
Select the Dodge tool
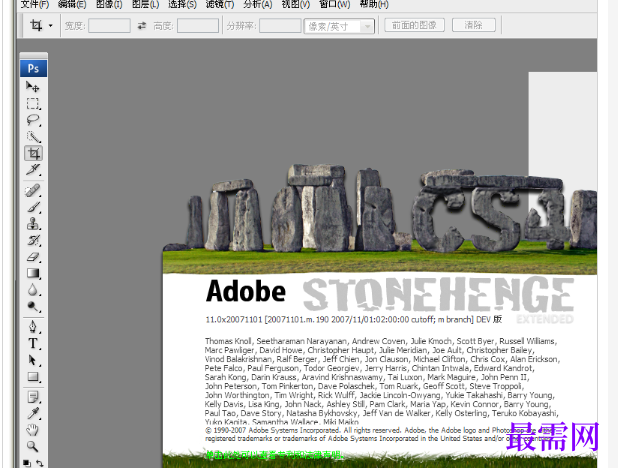click(33, 306)
